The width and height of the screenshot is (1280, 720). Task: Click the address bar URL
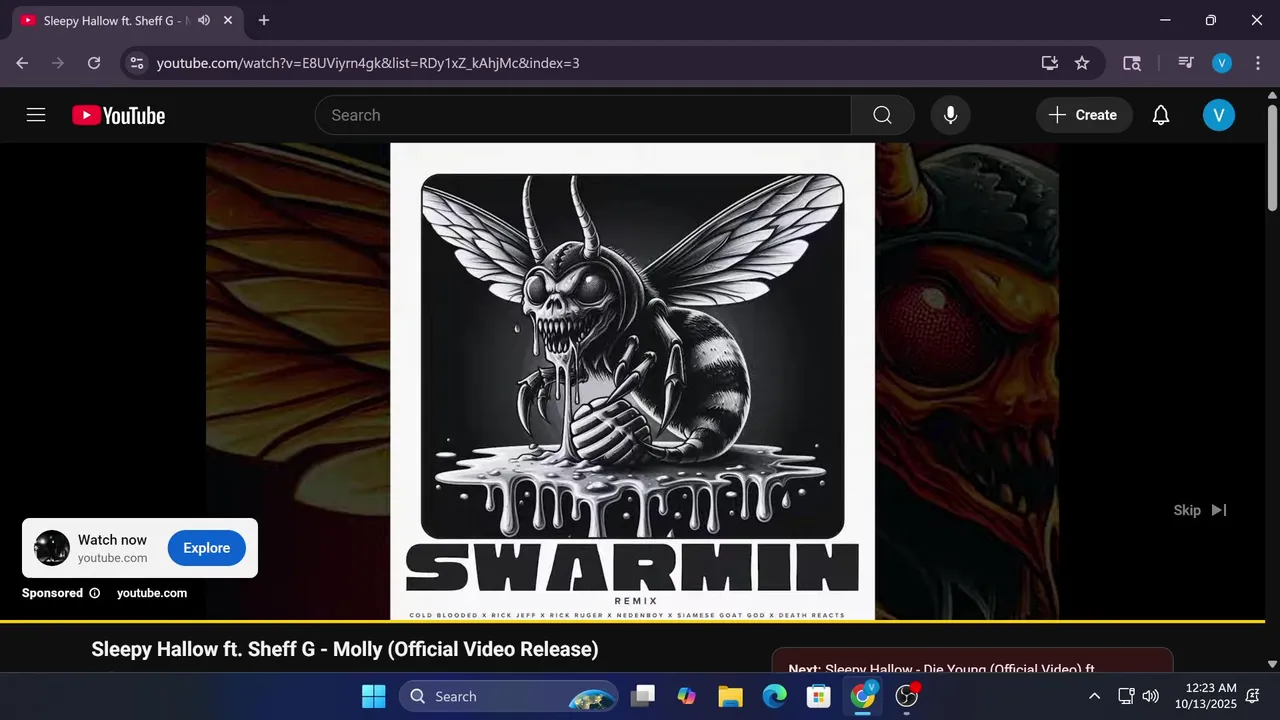point(368,63)
